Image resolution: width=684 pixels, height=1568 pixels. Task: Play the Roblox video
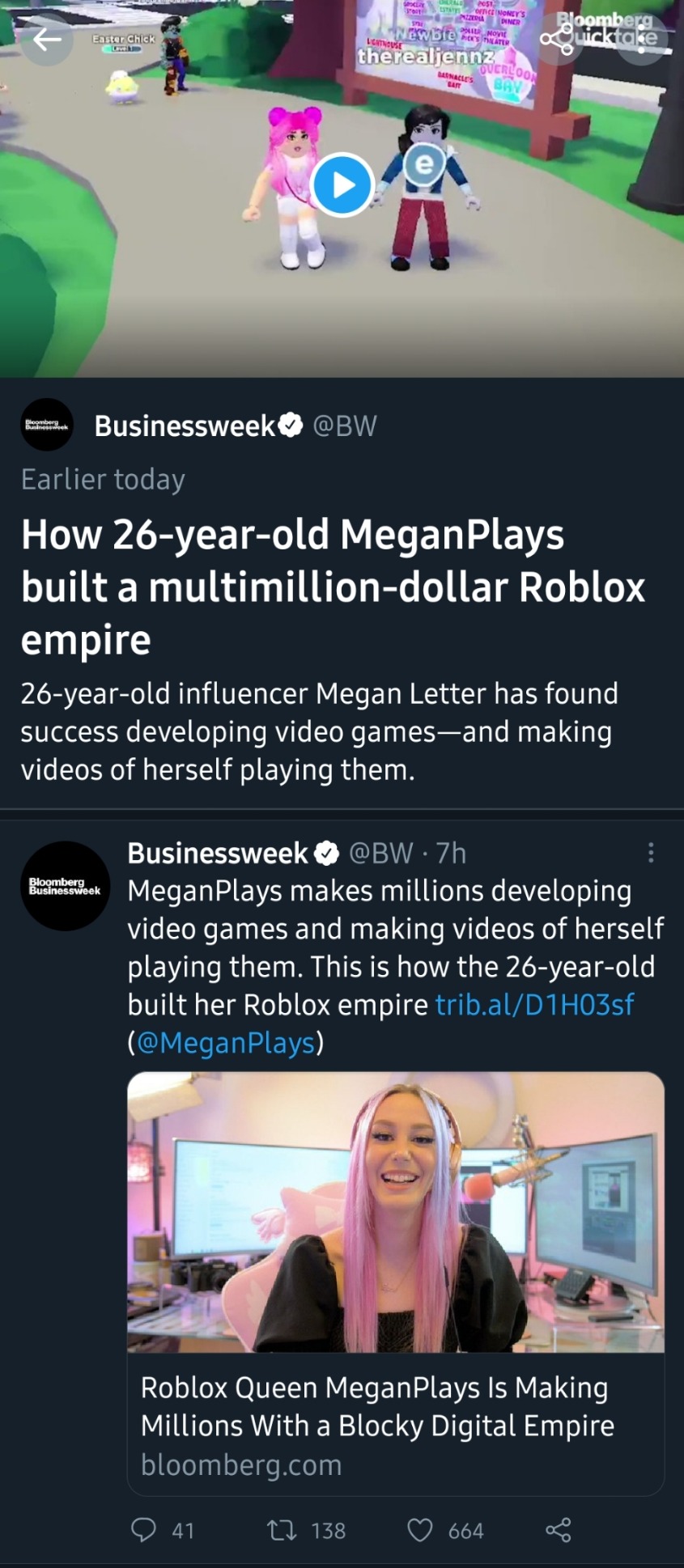pos(342,184)
